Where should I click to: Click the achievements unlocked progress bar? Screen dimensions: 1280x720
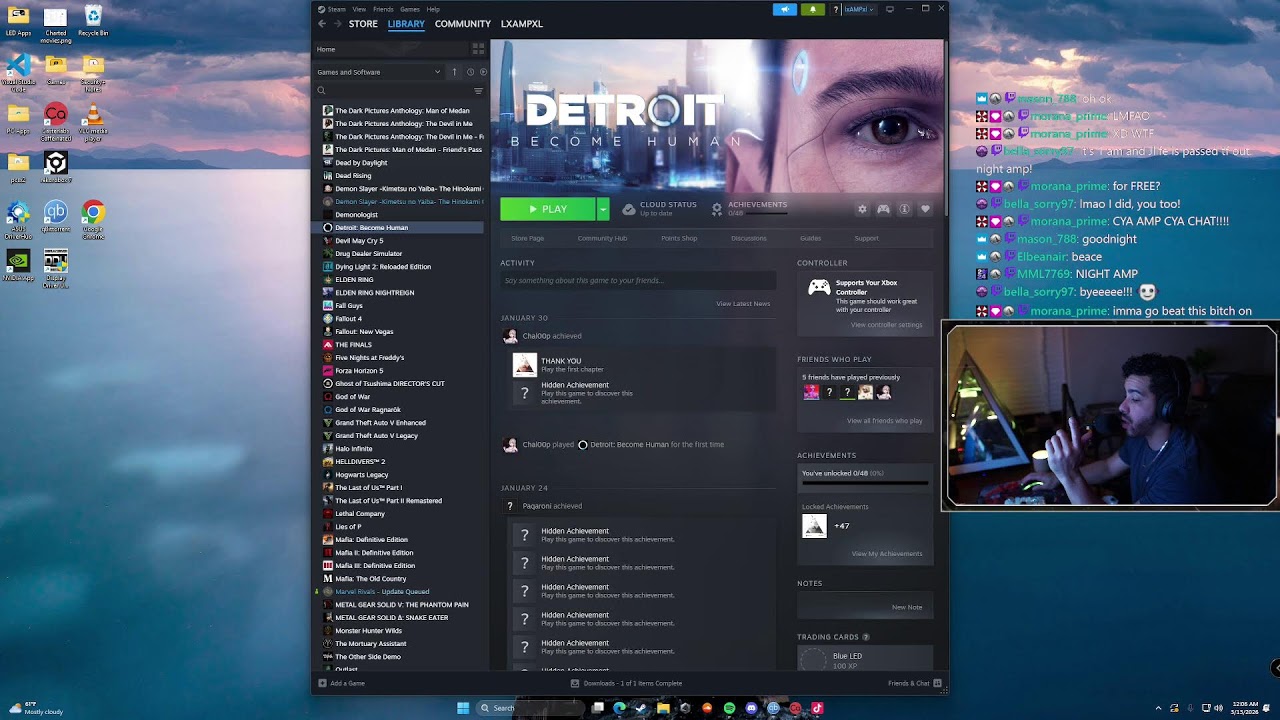click(x=865, y=482)
